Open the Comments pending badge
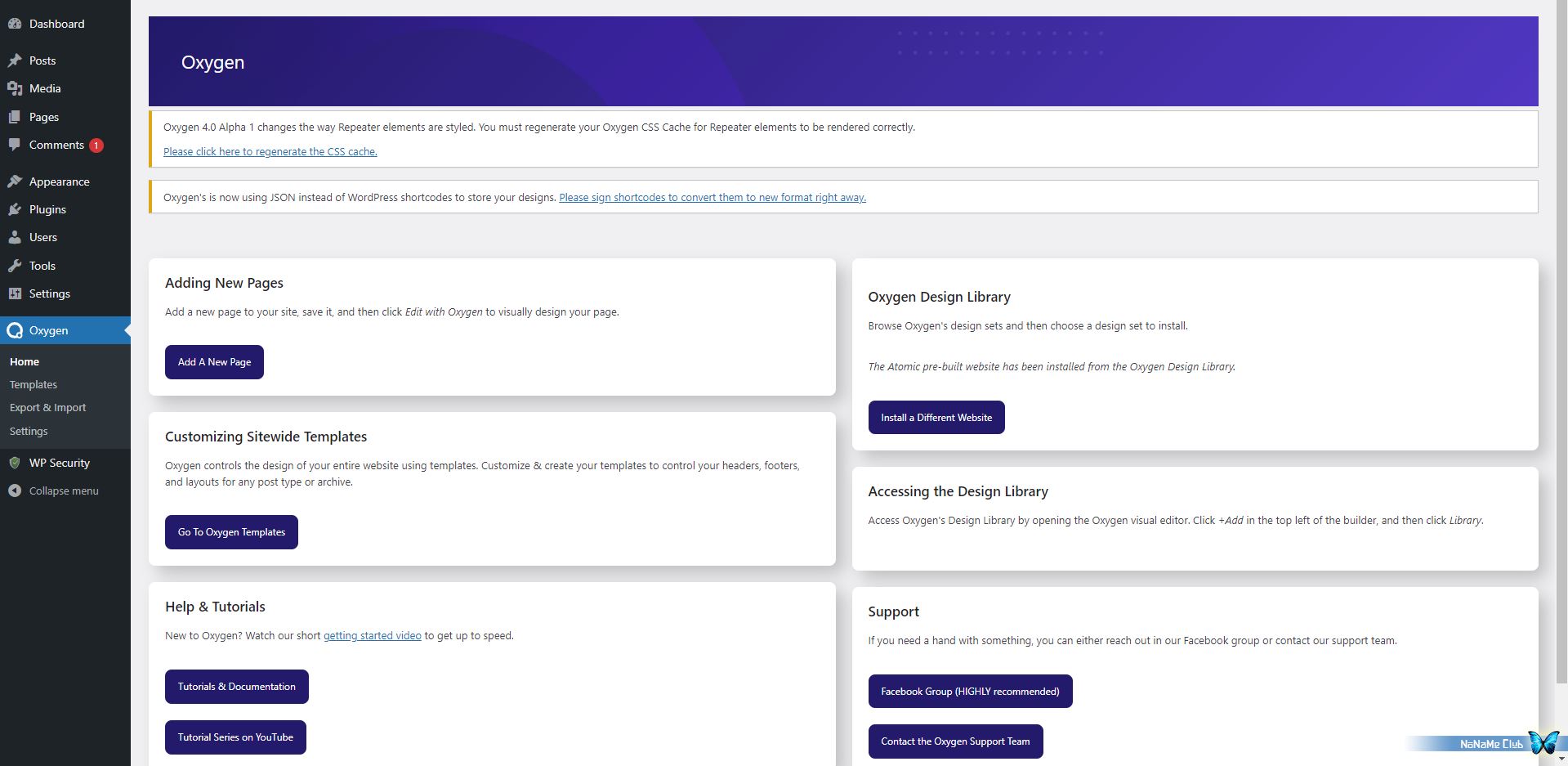Screen dimensions: 1568x766 tap(96, 146)
